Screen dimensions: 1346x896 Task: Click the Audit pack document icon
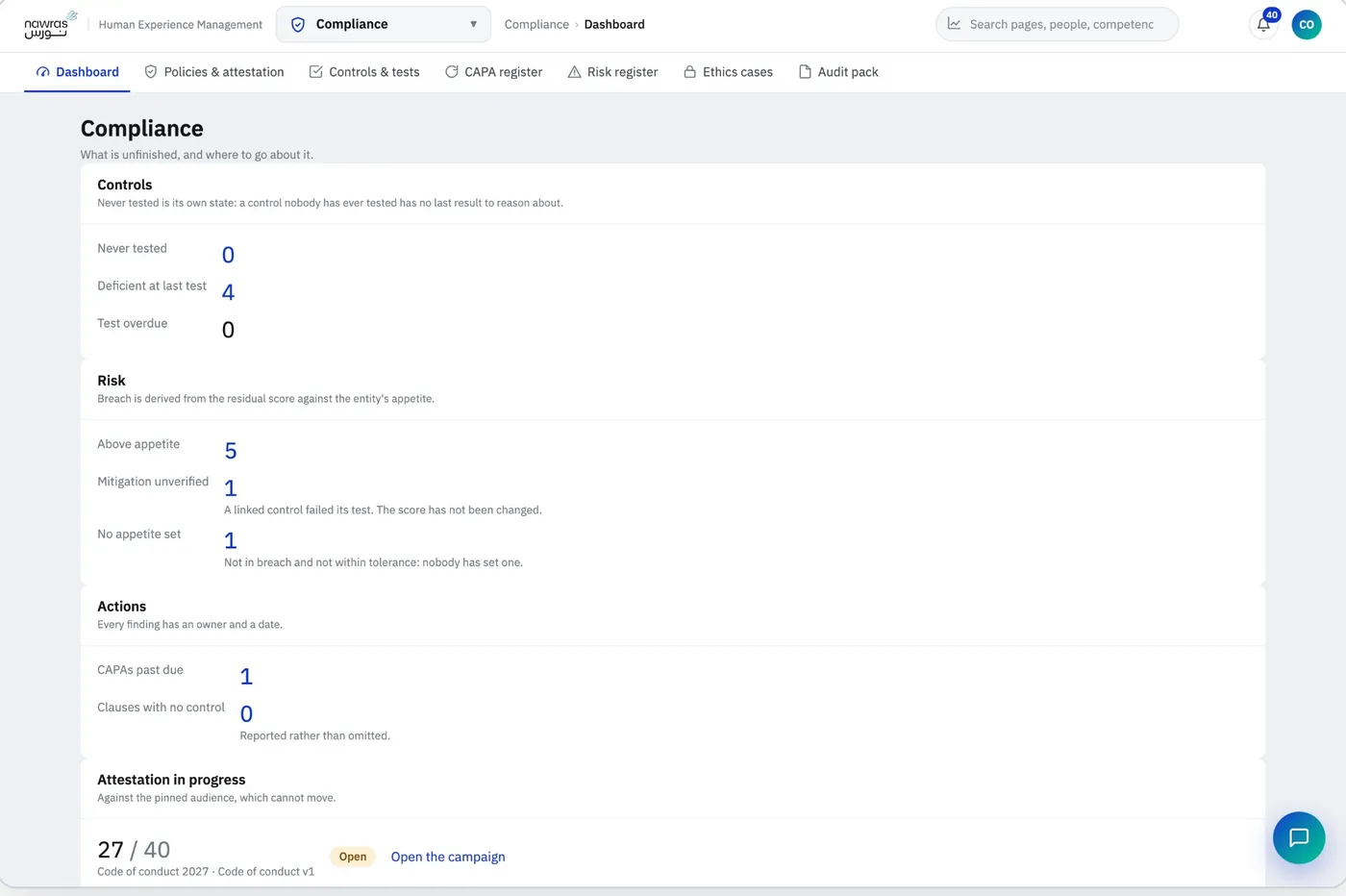click(806, 72)
